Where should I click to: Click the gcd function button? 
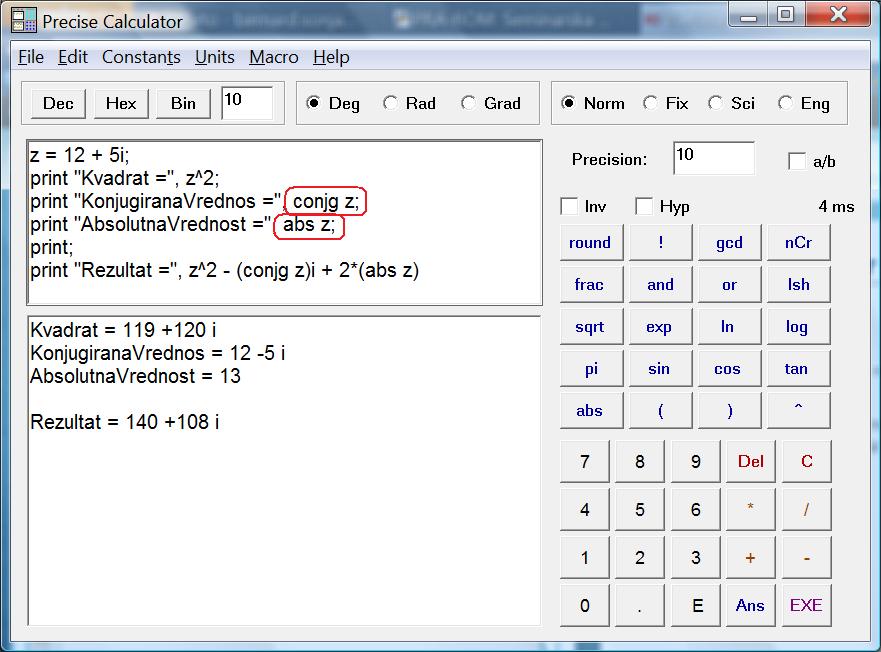click(x=729, y=243)
